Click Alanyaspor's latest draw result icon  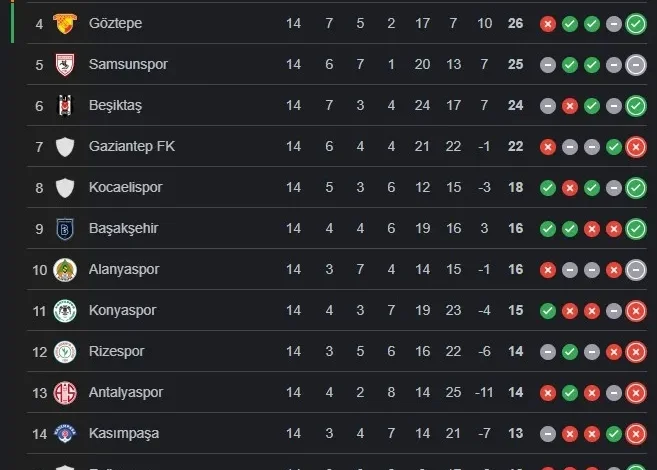point(635,269)
